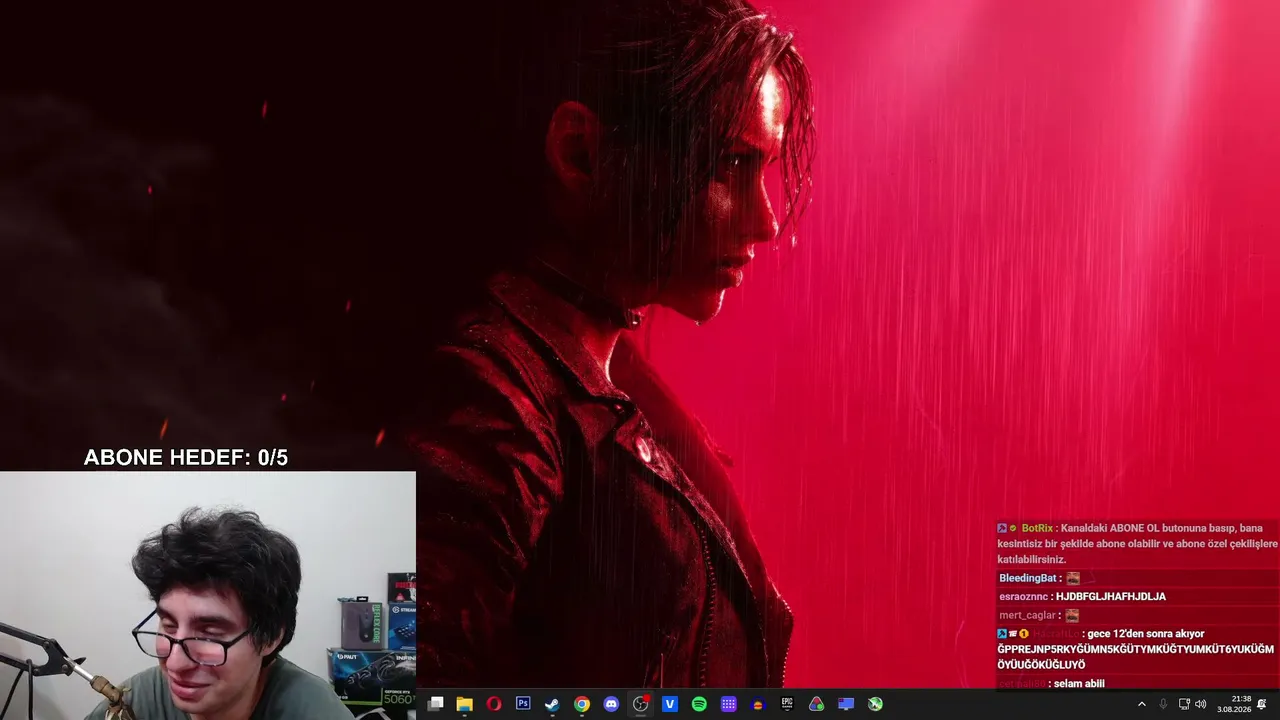Launch Opera browser from the taskbar

pyautogui.click(x=494, y=704)
